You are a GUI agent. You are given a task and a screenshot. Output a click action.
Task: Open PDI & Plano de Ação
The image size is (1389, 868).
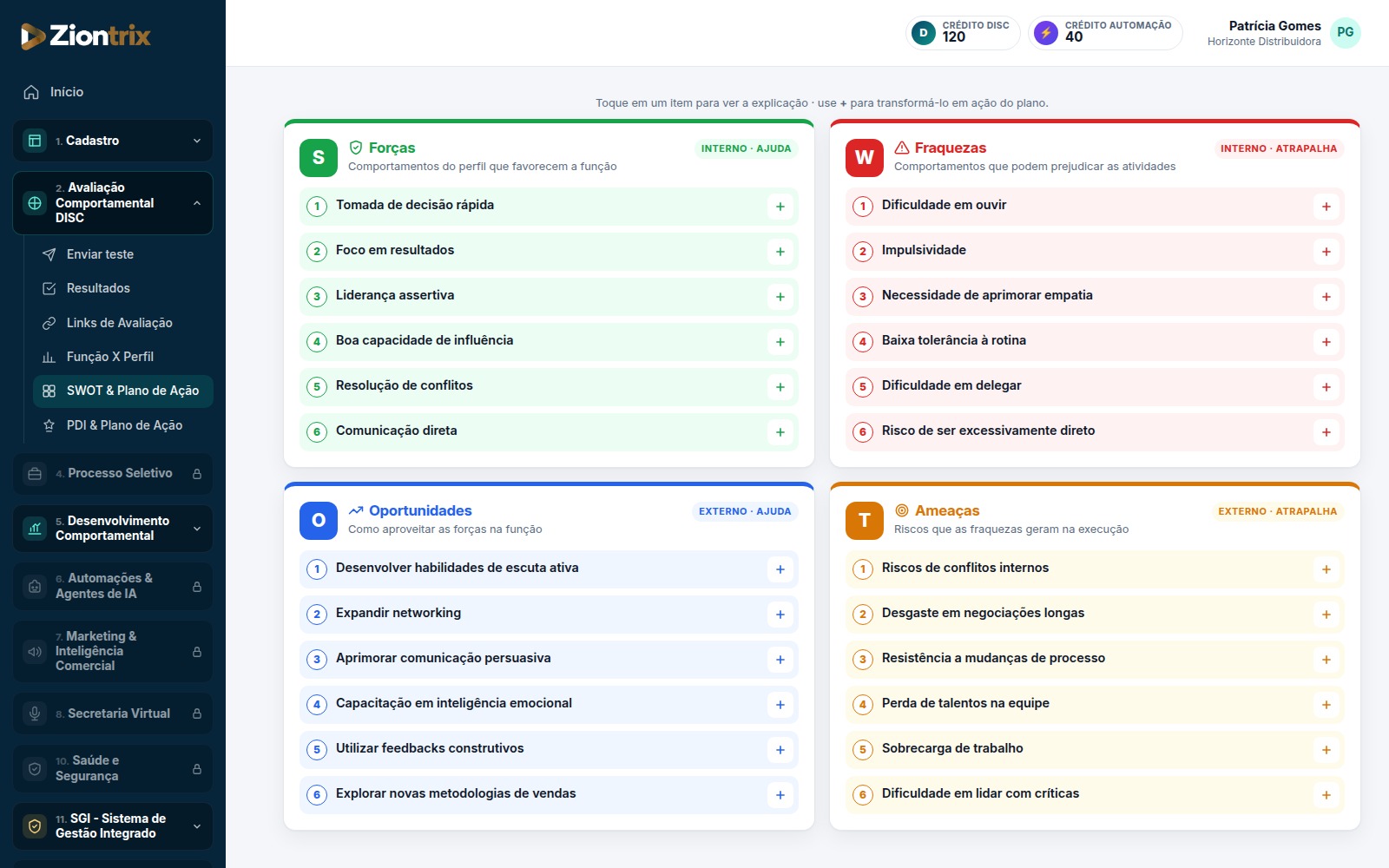click(x=123, y=425)
